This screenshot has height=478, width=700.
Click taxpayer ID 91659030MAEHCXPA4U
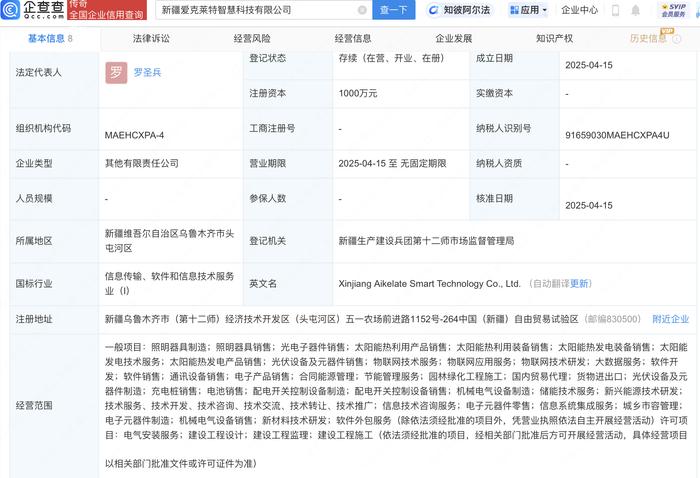(x=617, y=135)
